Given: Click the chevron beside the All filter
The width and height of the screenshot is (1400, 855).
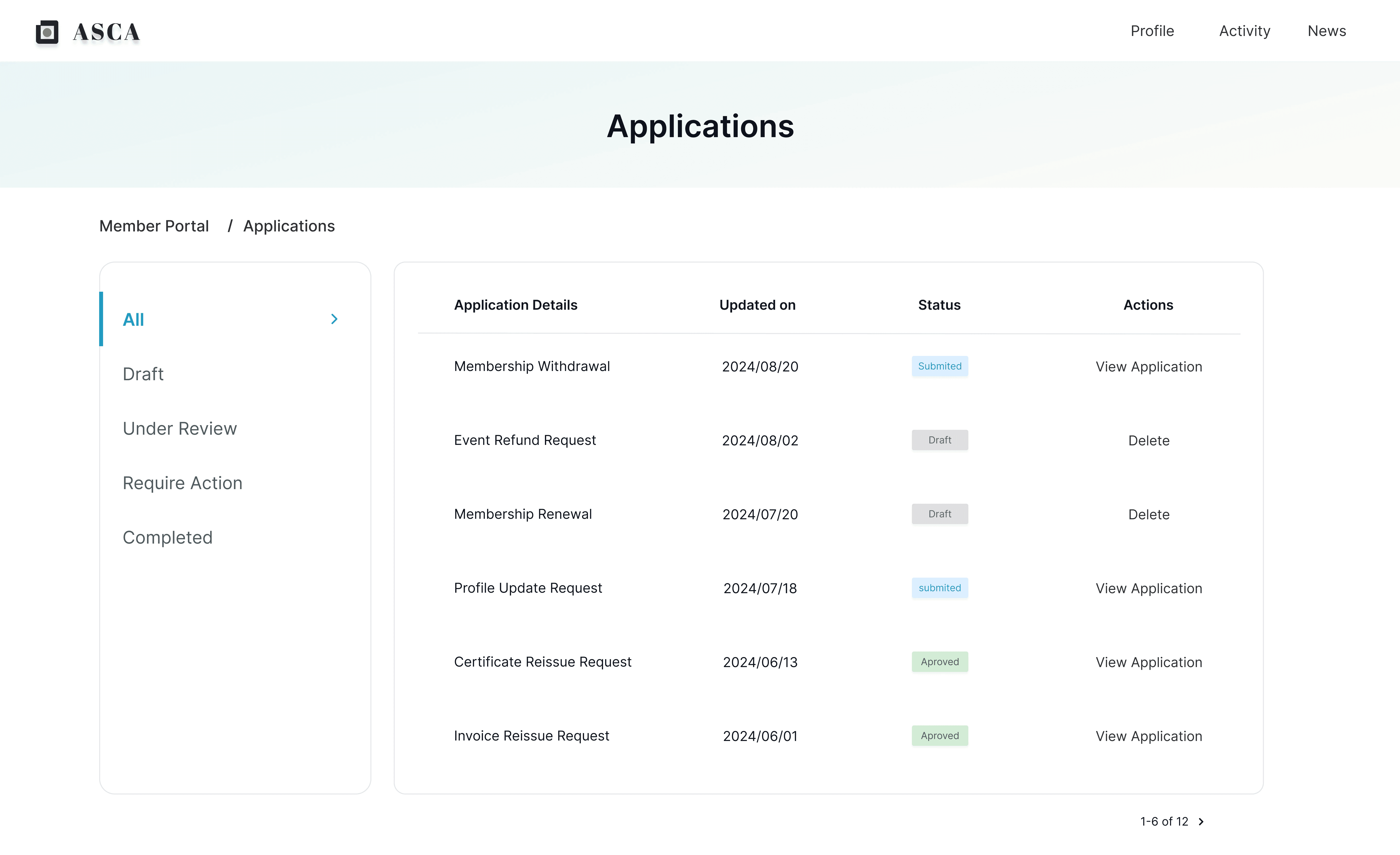Looking at the screenshot, I should (x=334, y=319).
